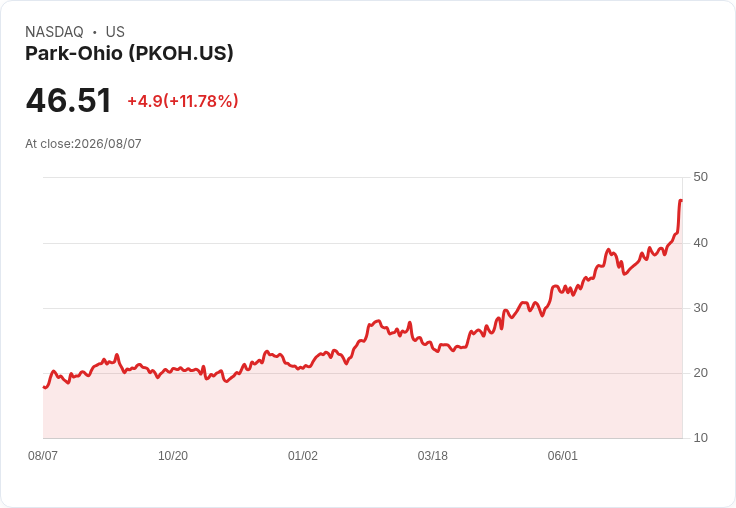Click the 08/07 date label on axis

pyautogui.click(x=43, y=455)
